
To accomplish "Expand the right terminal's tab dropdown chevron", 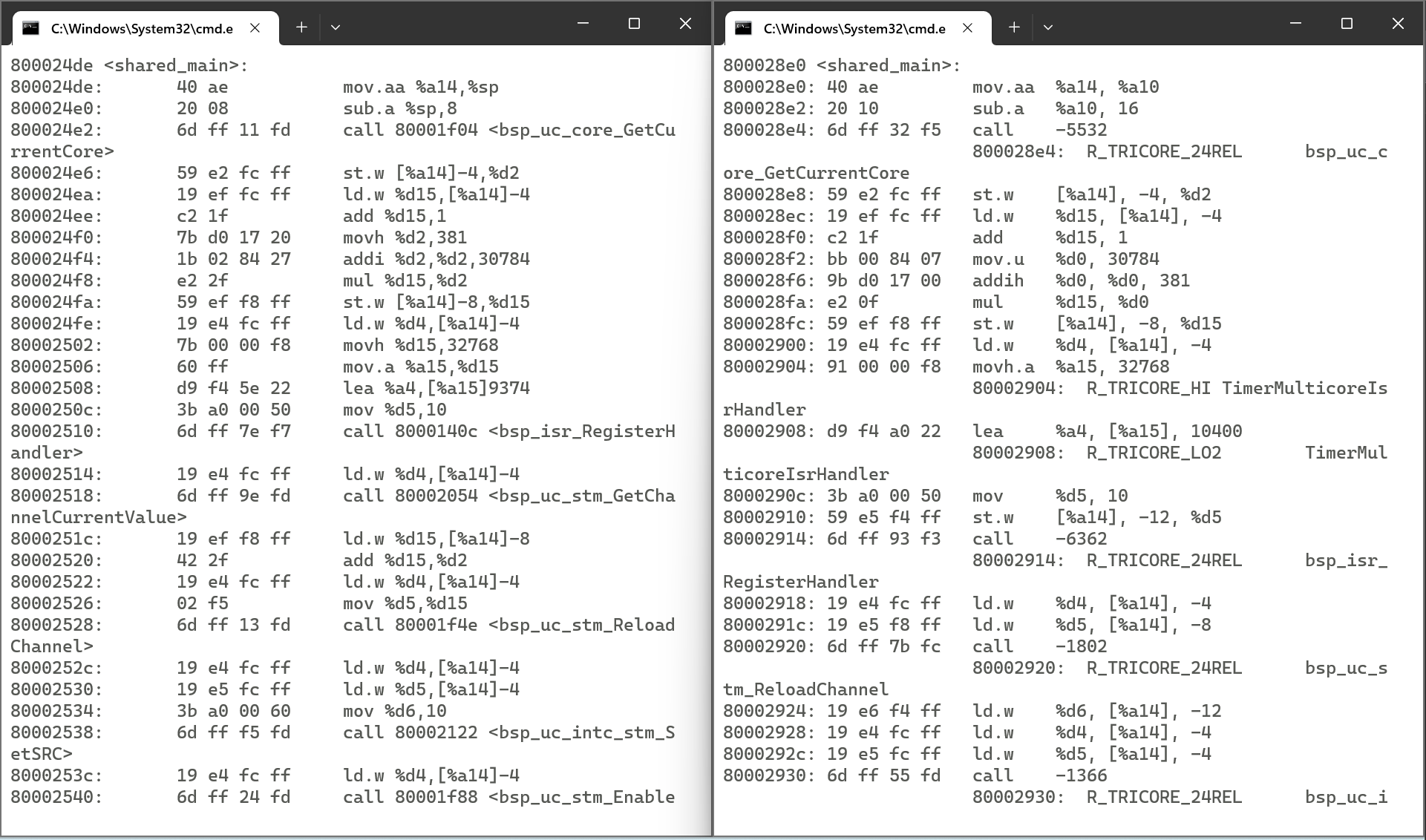I will pyautogui.click(x=1048, y=27).
